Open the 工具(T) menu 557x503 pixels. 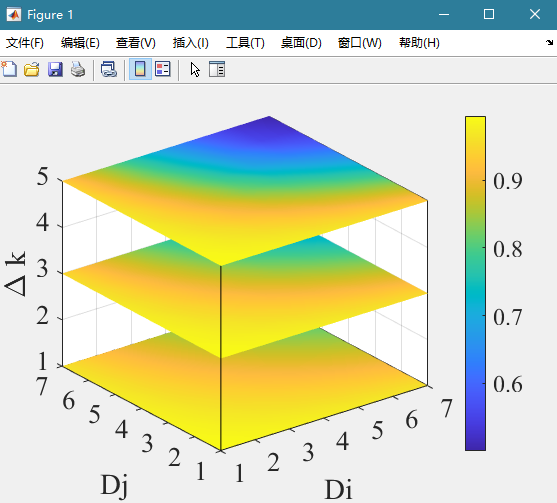[245, 43]
